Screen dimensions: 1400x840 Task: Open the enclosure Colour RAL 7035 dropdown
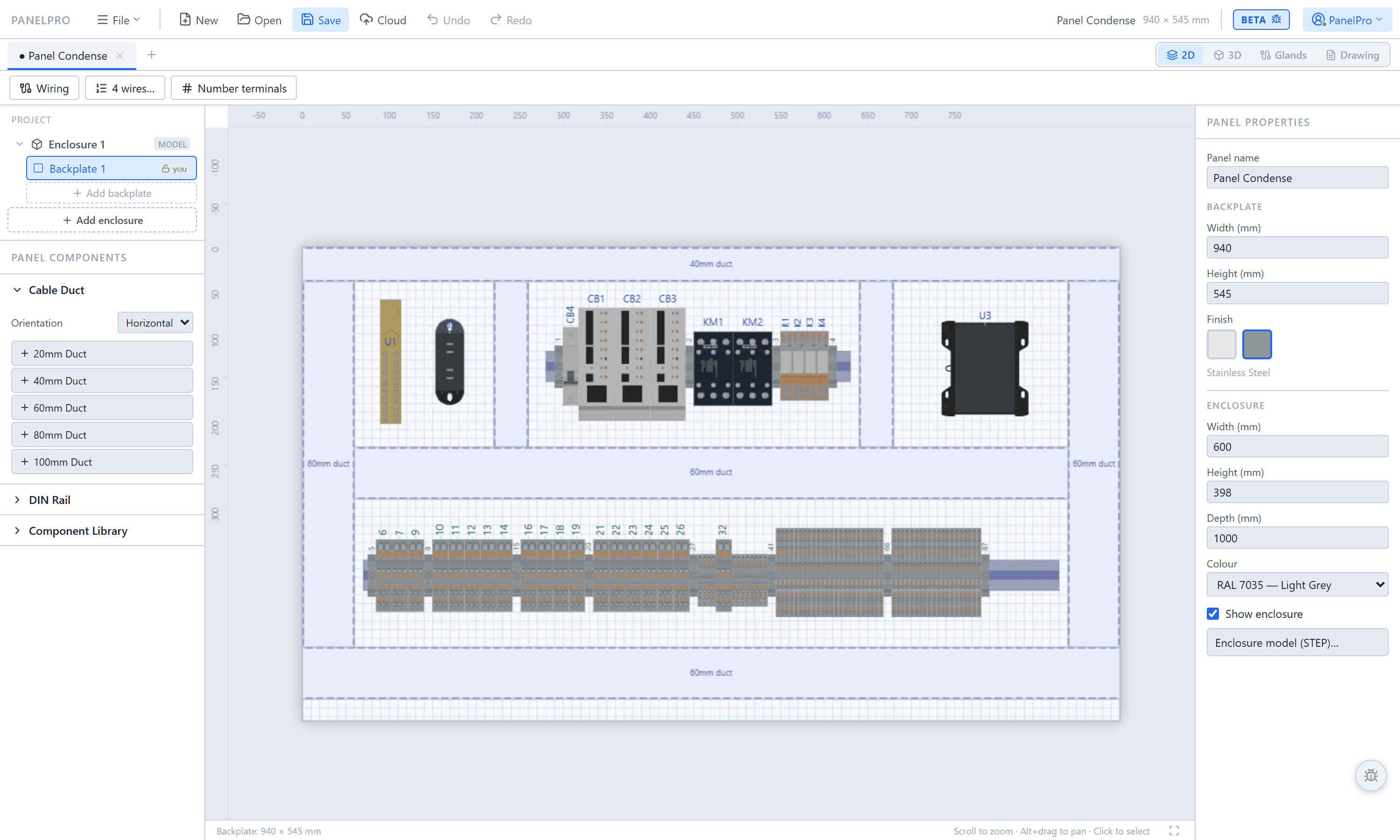(1297, 585)
